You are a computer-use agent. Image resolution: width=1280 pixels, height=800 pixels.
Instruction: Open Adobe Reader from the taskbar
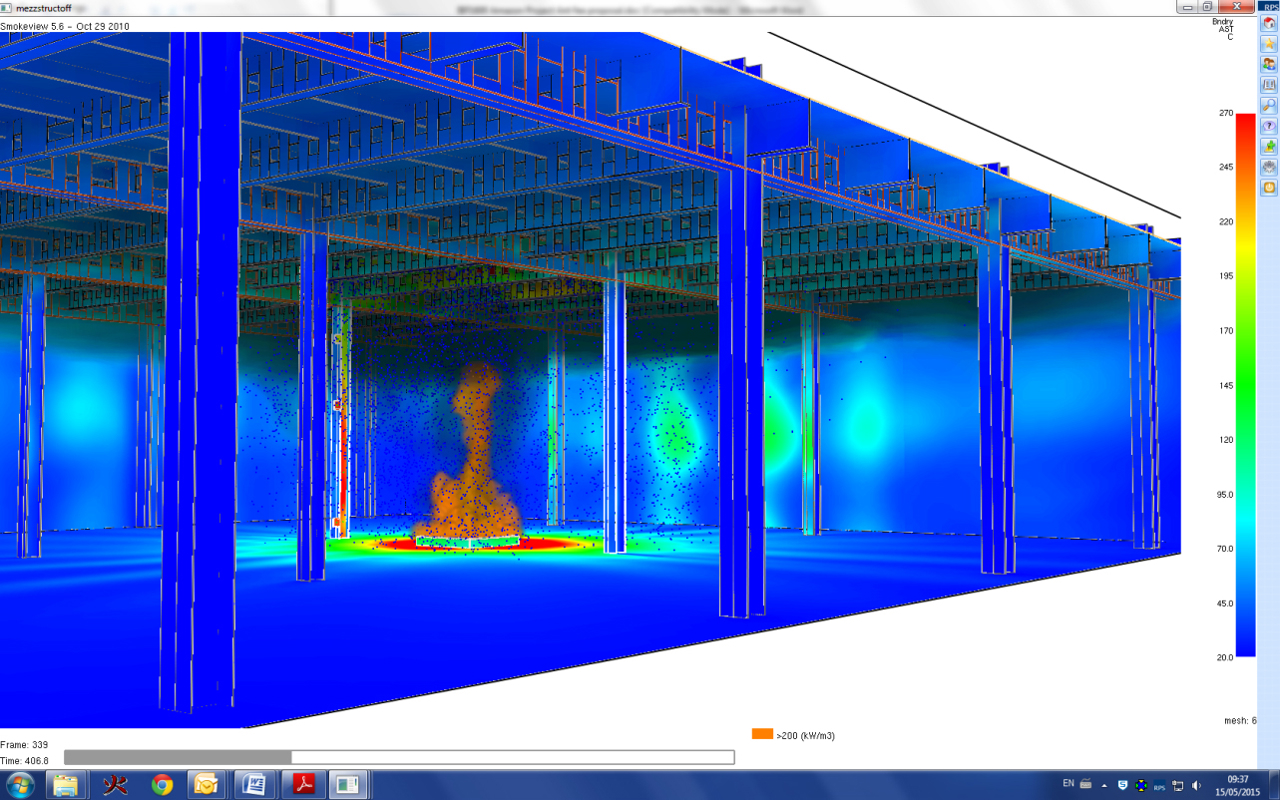click(x=304, y=785)
